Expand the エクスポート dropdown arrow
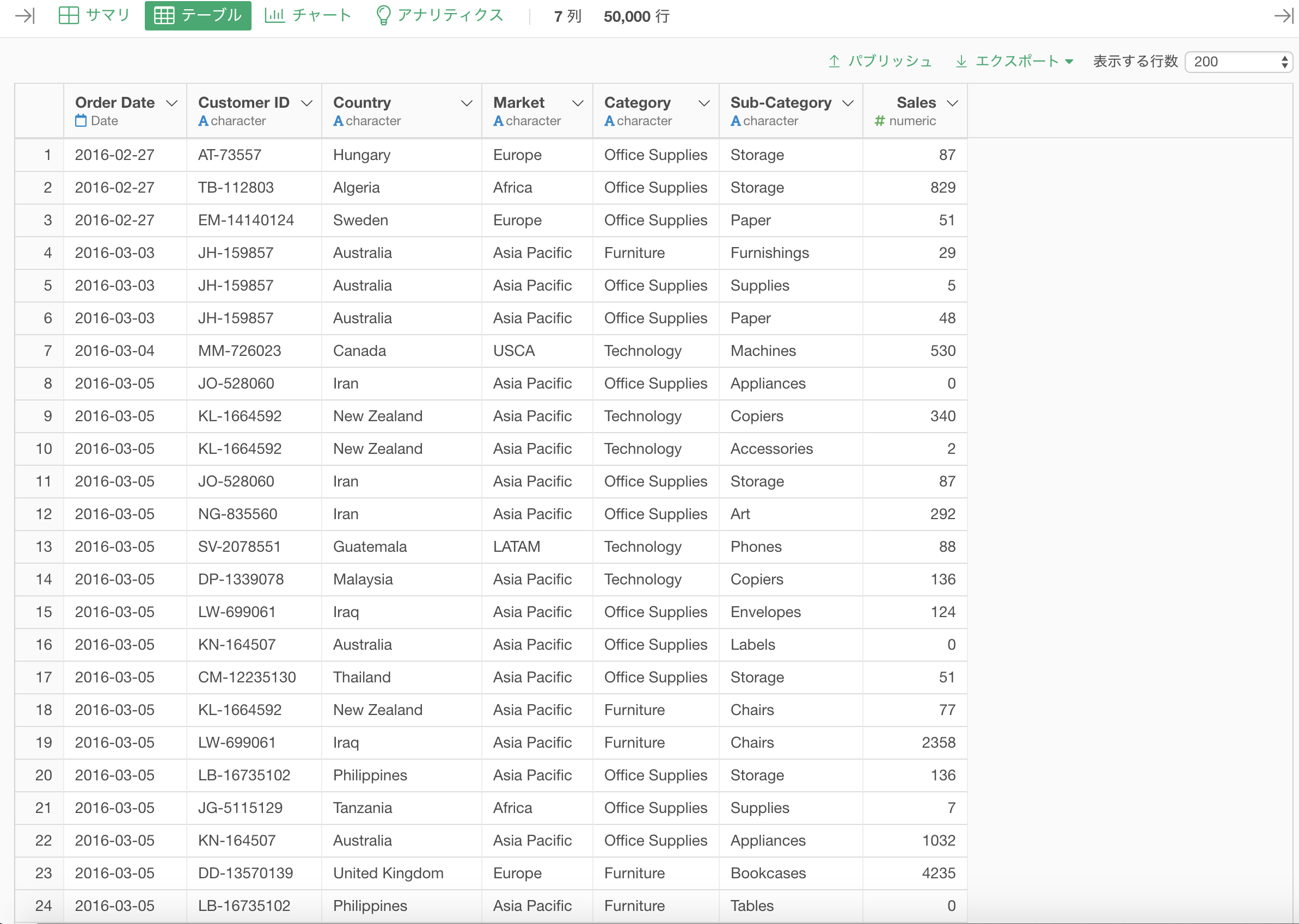1299x924 pixels. [x=1069, y=61]
